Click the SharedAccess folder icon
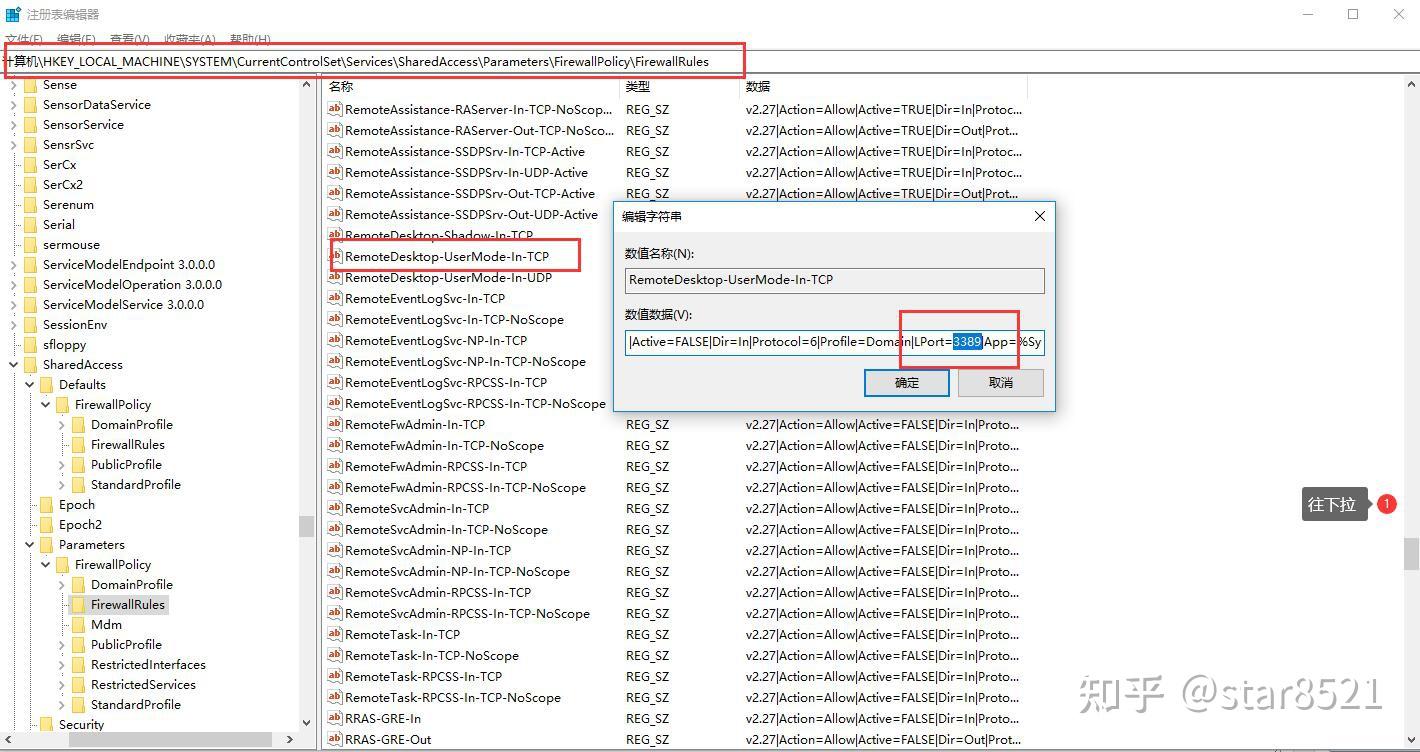This screenshot has height=752, width=1420. tap(30, 365)
